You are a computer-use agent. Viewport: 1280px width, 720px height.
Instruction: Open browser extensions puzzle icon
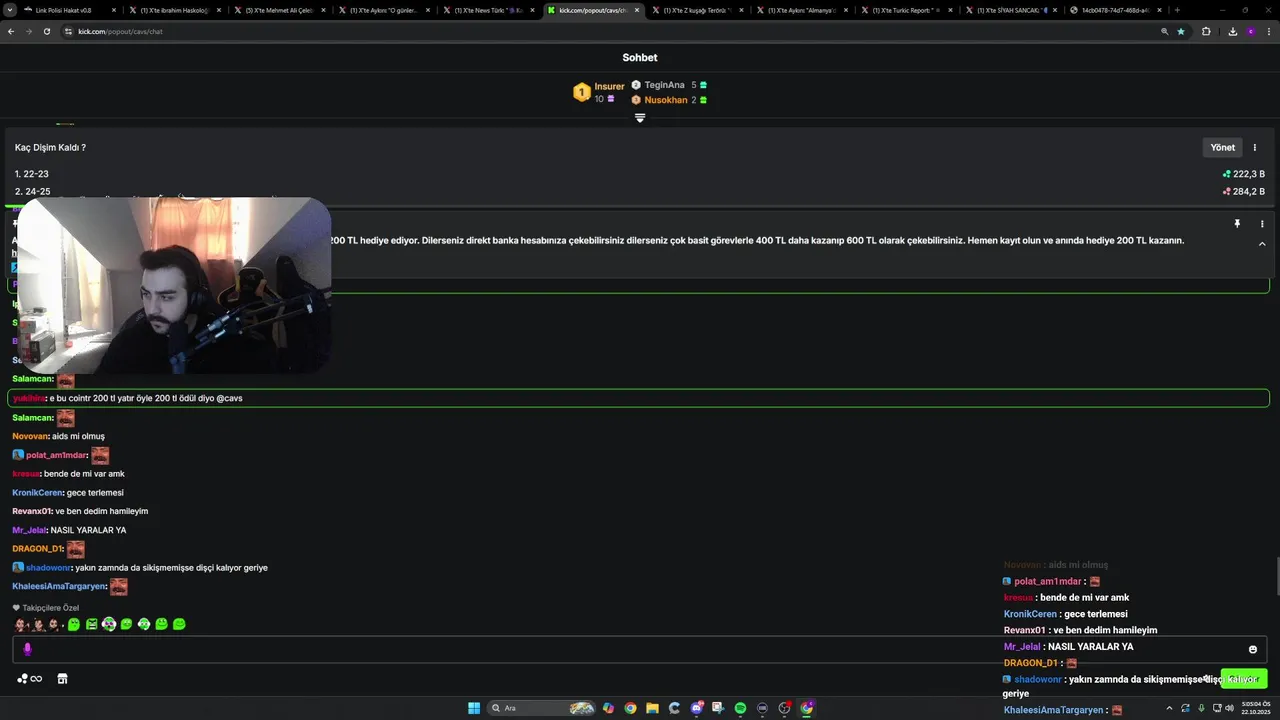coord(1206,31)
